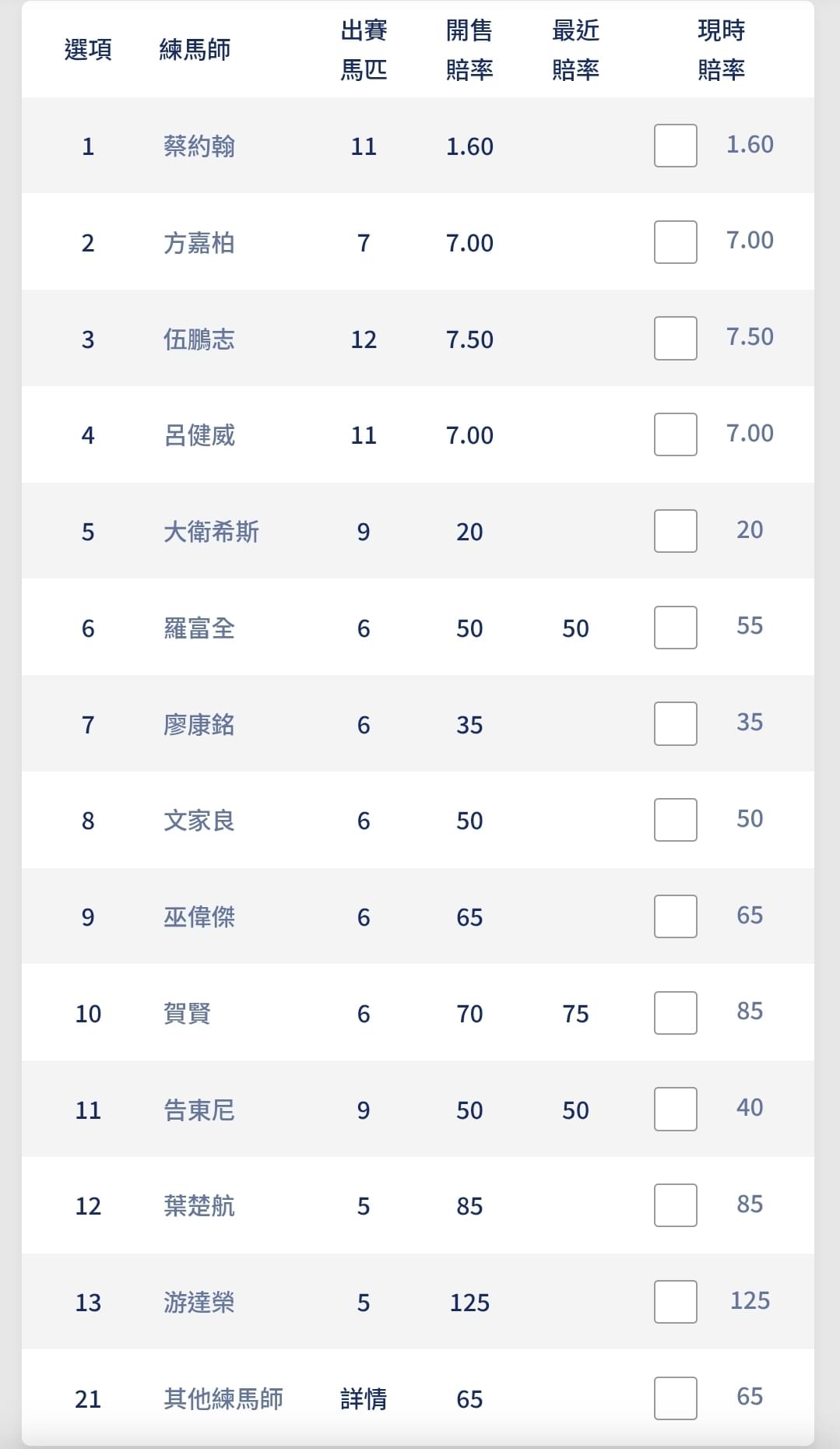The height and width of the screenshot is (1449, 840).
Task: Click current odds 40 for 告東尼
Action: click(x=750, y=1107)
